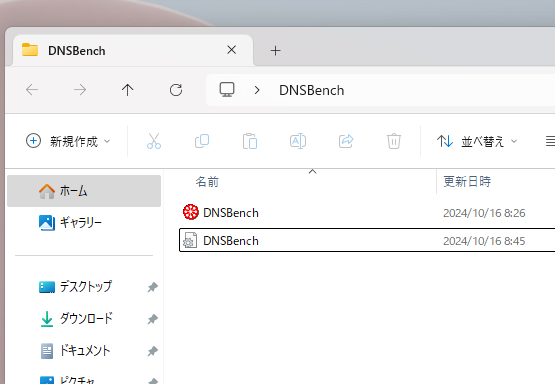
Task: Go back to previous folder
Action: [x=32, y=90]
